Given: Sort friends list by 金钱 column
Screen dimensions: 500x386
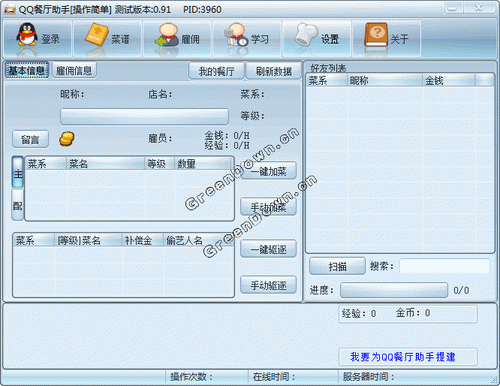Looking at the screenshot, I should [x=448, y=80].
